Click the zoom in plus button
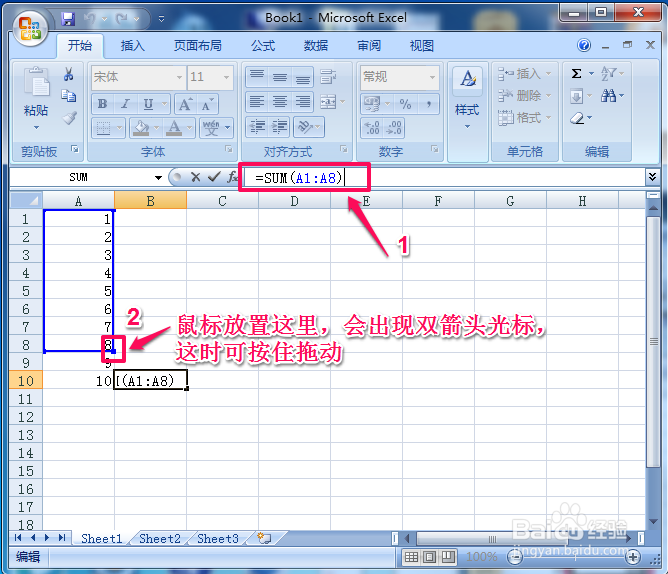This screenshot has height=574, width=668. 633,557
